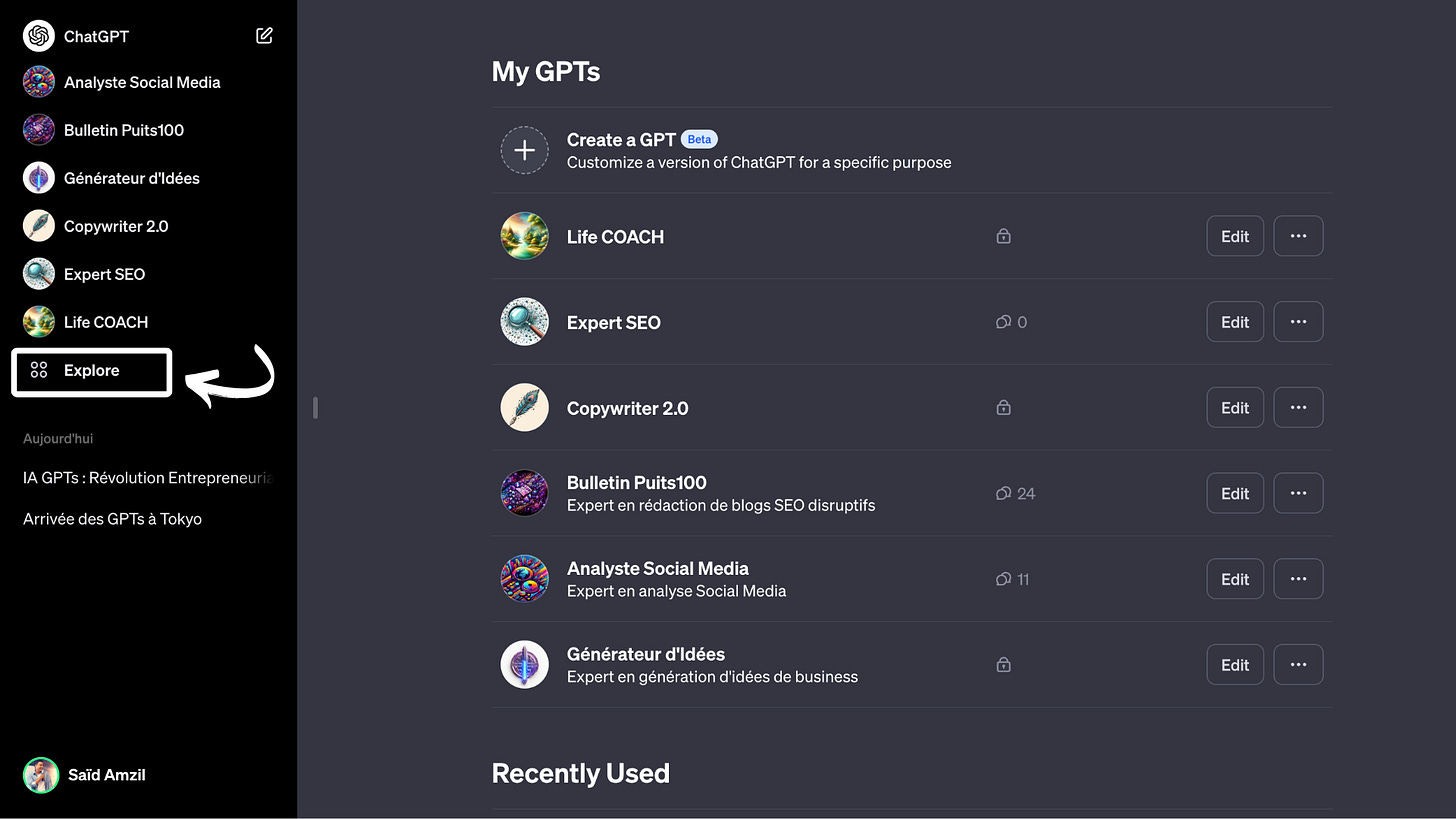Image resolution: width=1456 pixels, height=819 pixels.
Task: Start a new chat with pencil icon
Action: [264, 36]
